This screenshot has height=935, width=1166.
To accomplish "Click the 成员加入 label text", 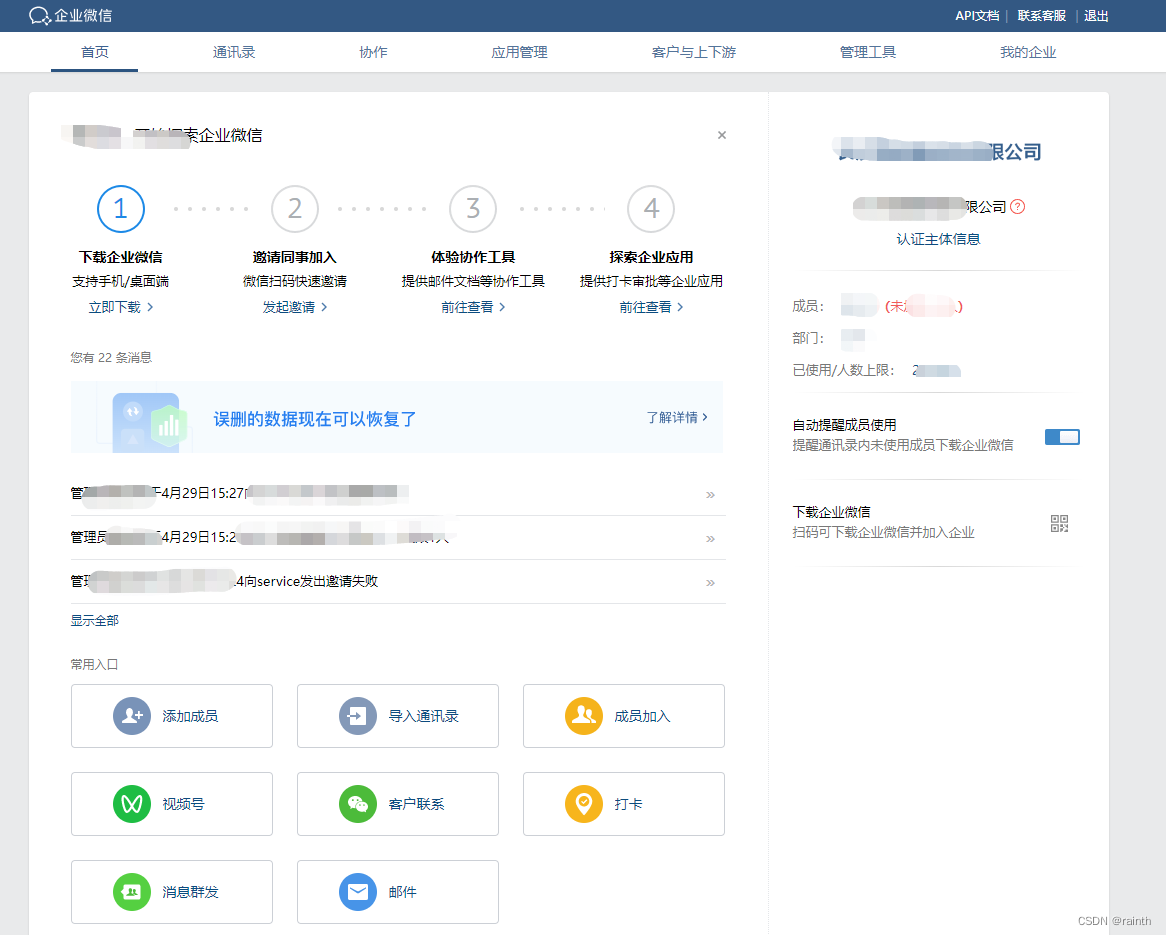I will 642,716.
